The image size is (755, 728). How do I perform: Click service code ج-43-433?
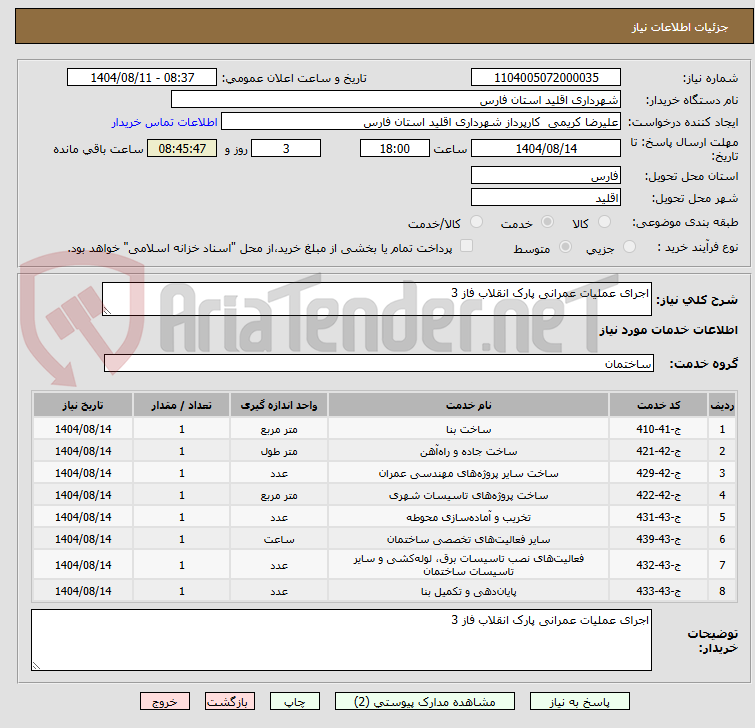point(658,591)
